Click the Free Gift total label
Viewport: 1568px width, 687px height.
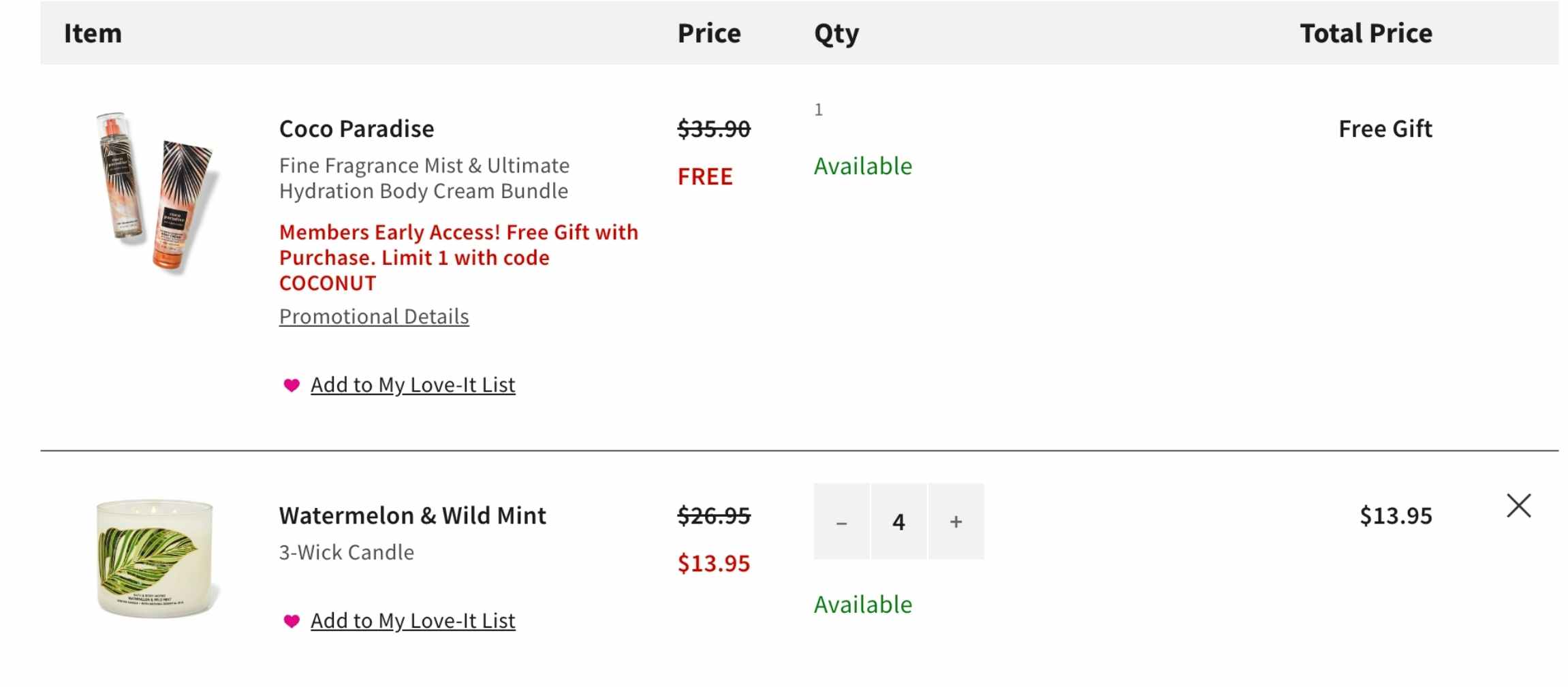[x=1385, y=129]
